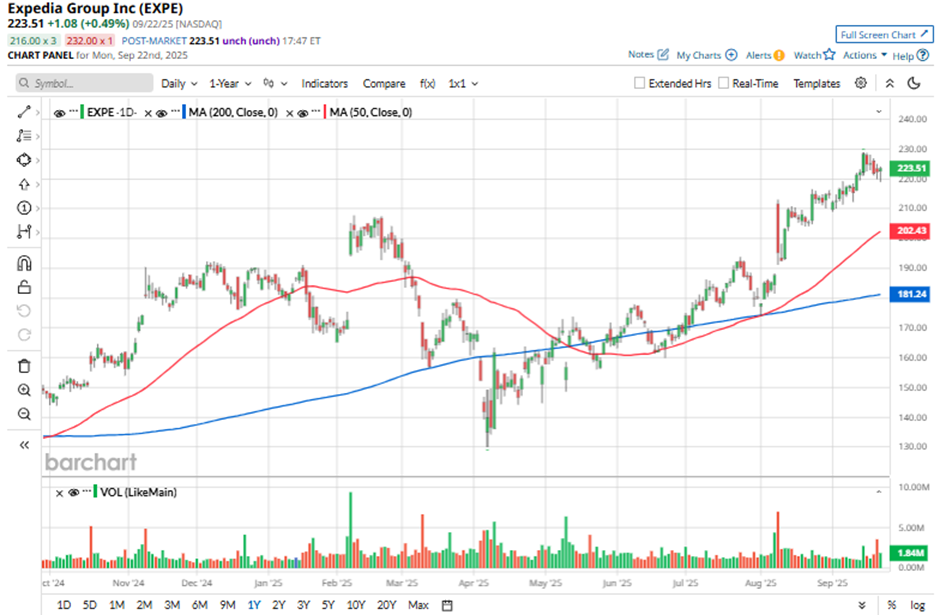The image size is (940, 615).
Task: Expand the trend line tool options
Action: point(37,112)
